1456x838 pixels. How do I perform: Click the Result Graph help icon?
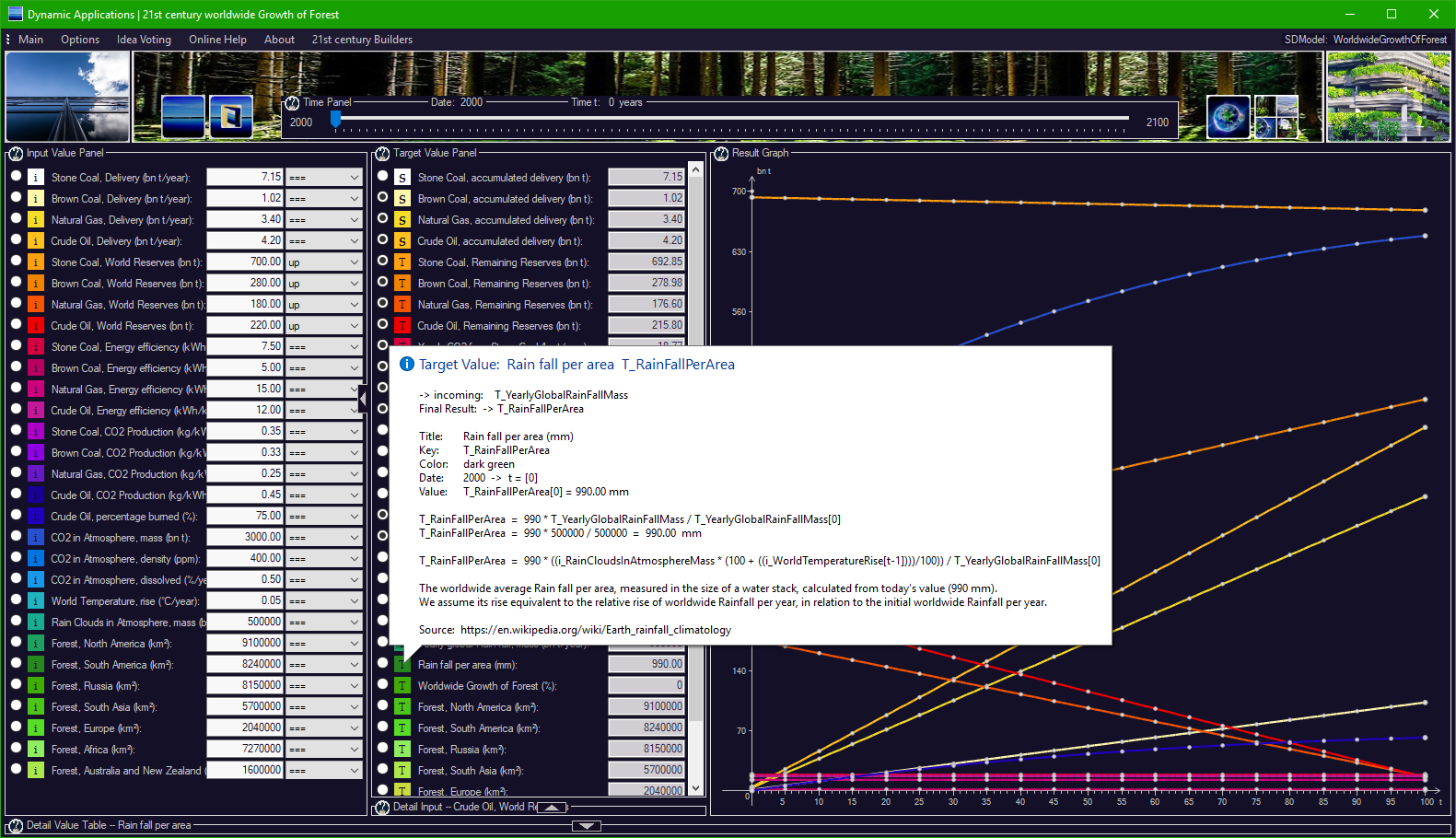(x=722, y=153)
